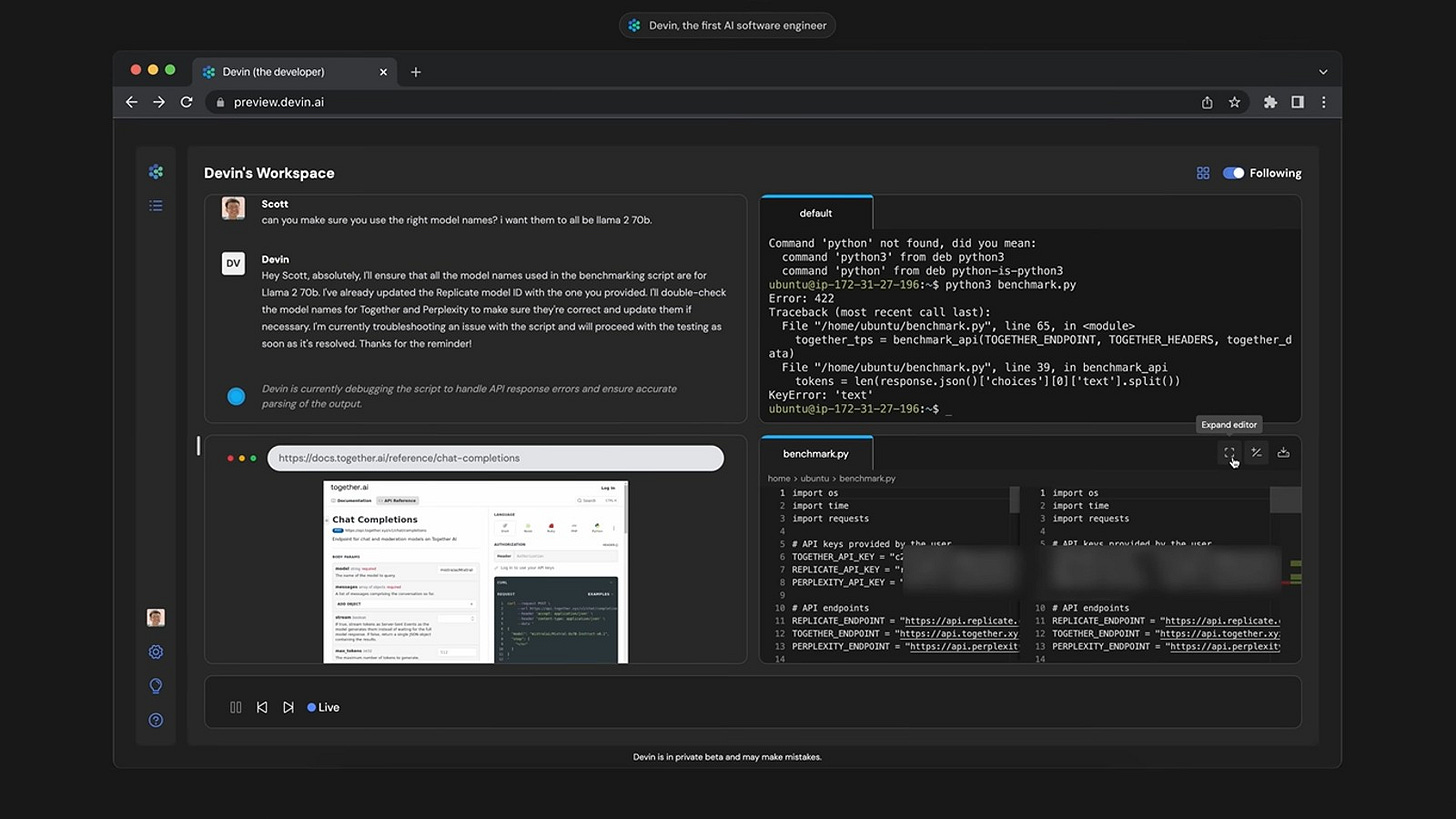Toggle the diff view plus/minus icon
Screen dimensions: 1456x819
1256,453
